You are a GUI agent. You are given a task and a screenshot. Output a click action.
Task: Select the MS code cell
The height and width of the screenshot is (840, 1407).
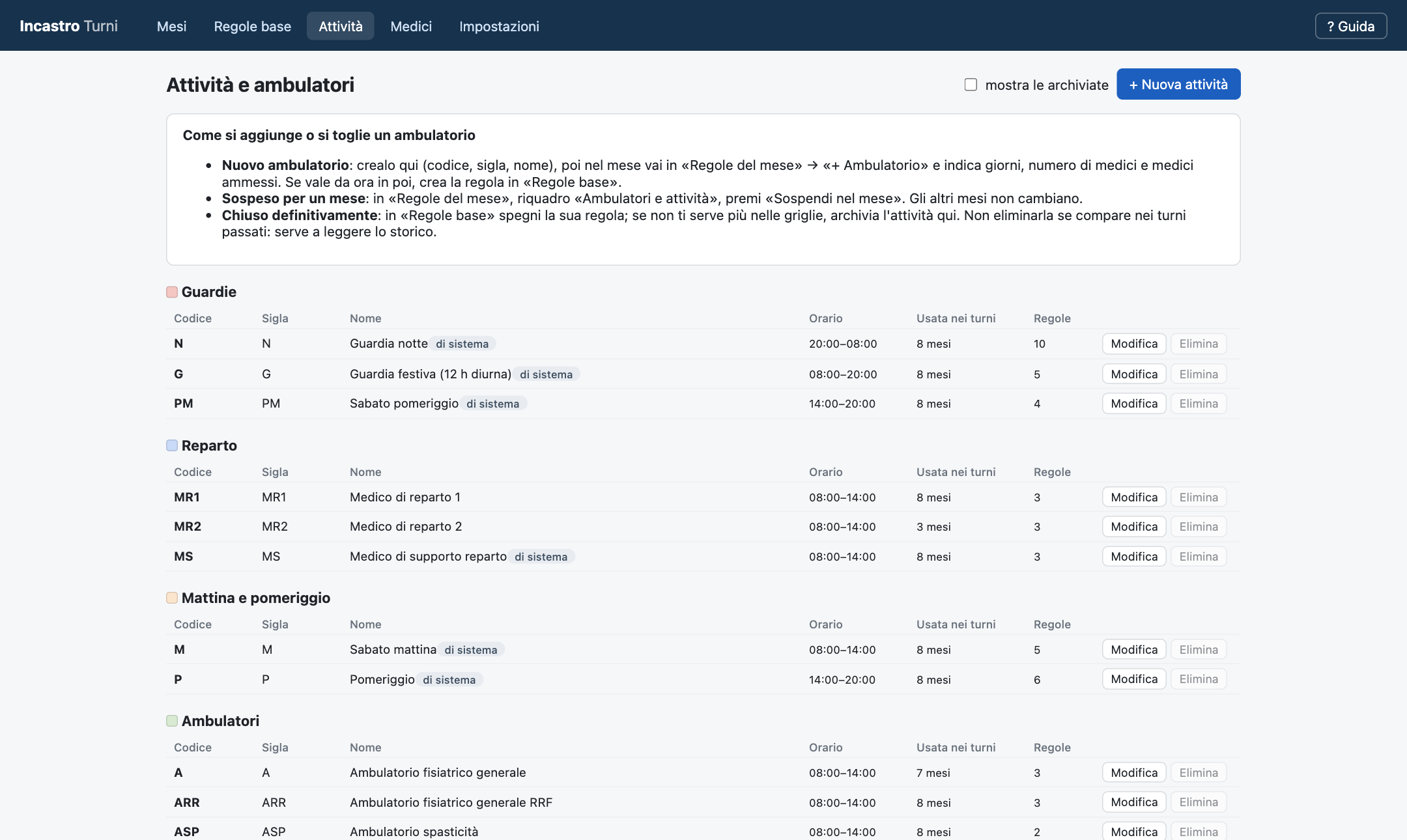coord(184,557)
